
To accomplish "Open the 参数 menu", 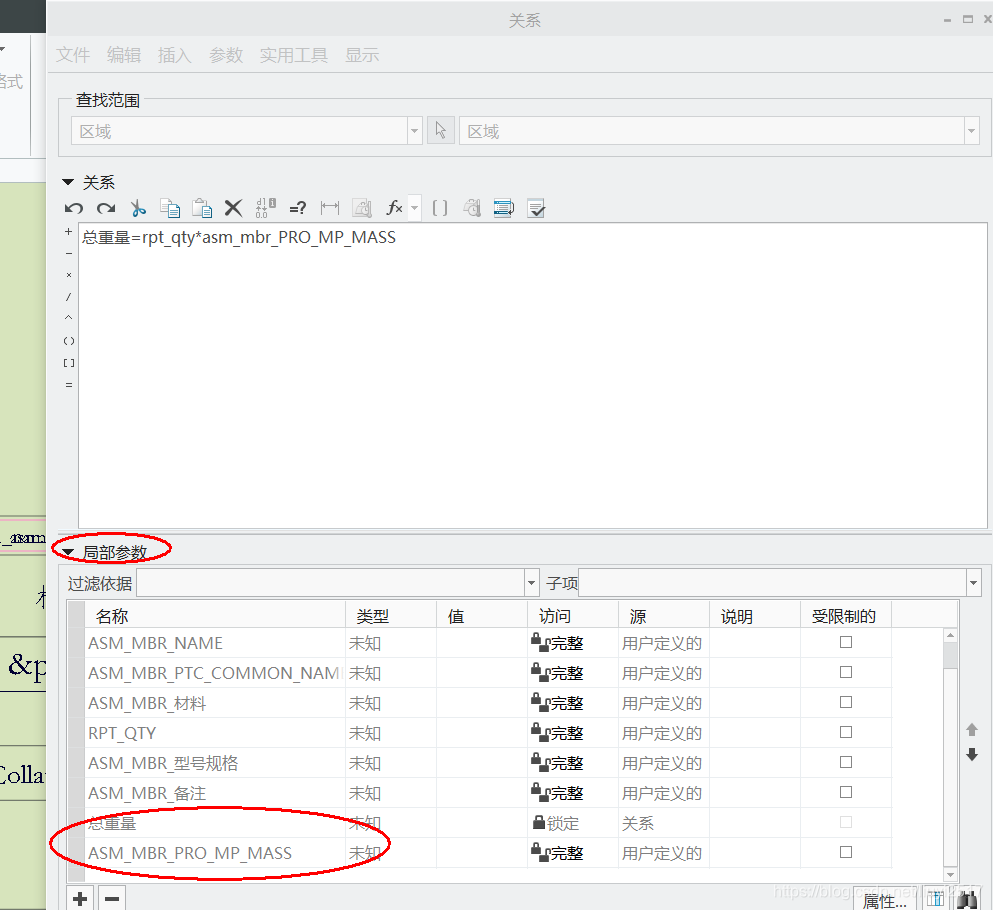I will point(226,55).
